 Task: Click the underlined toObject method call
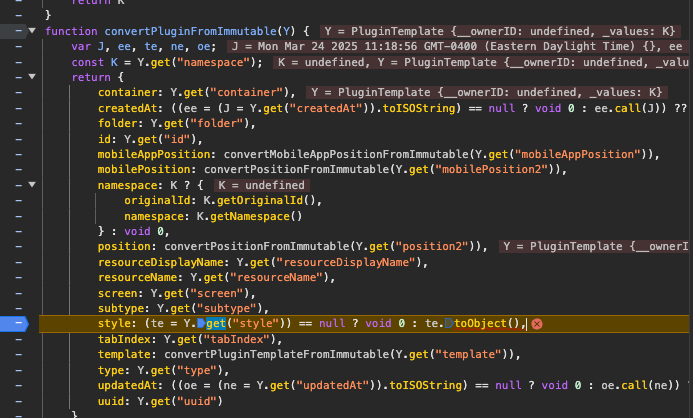(480, 323)
